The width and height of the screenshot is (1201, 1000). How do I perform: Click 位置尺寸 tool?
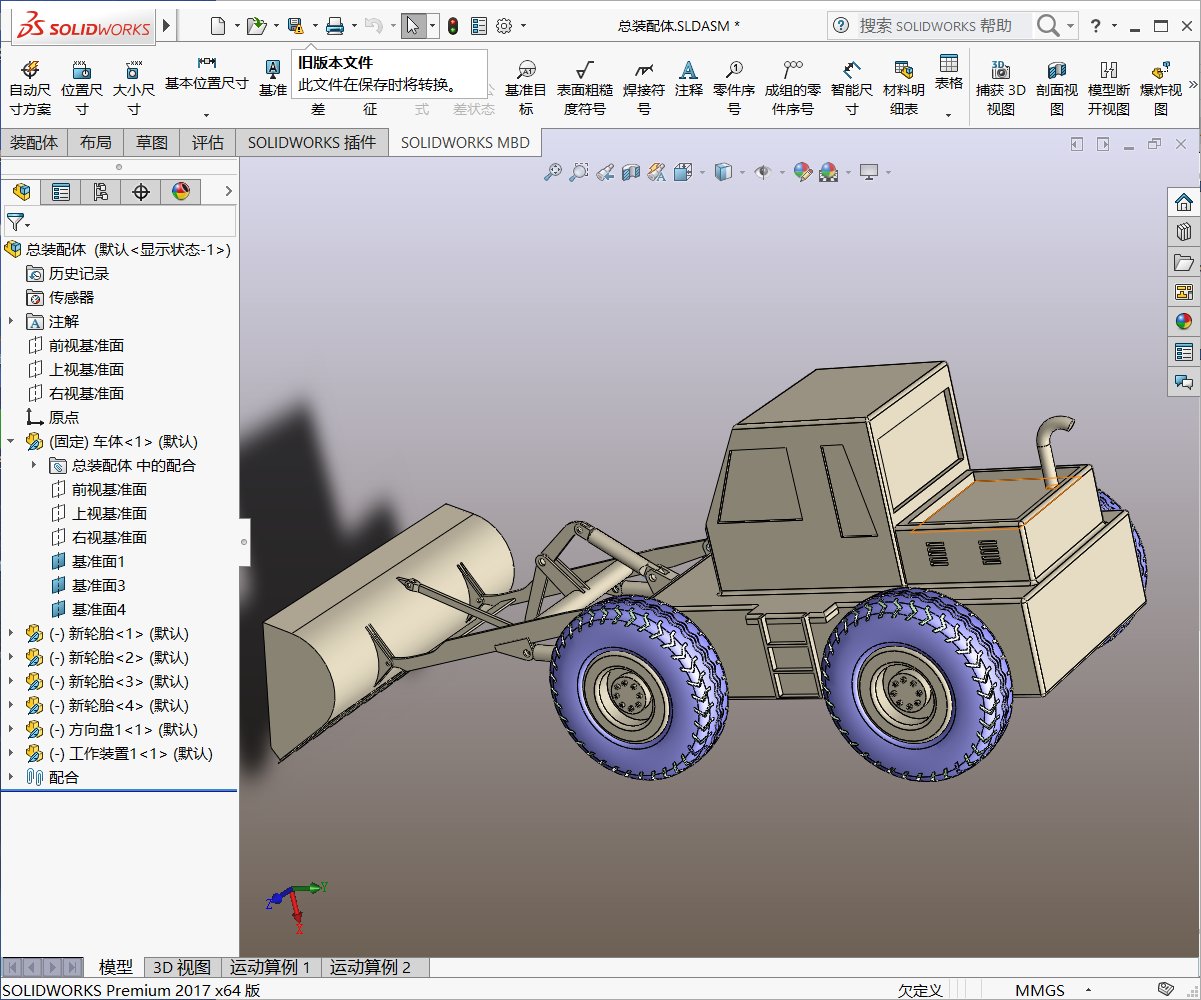(82, 87)
